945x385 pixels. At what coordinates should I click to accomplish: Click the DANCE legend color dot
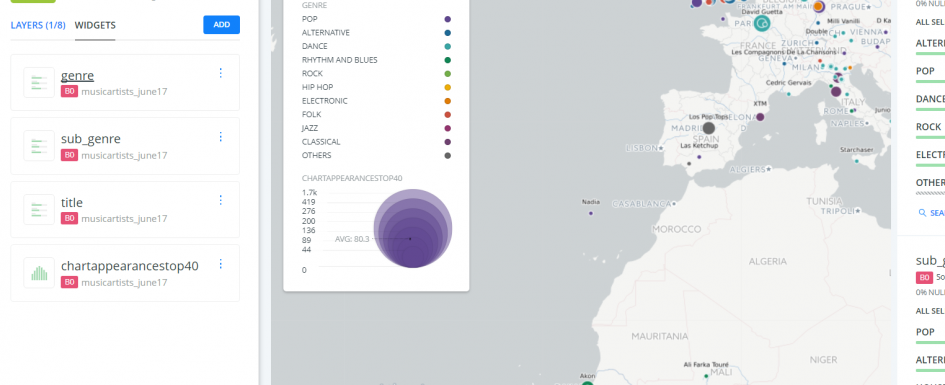click(447, 46)
